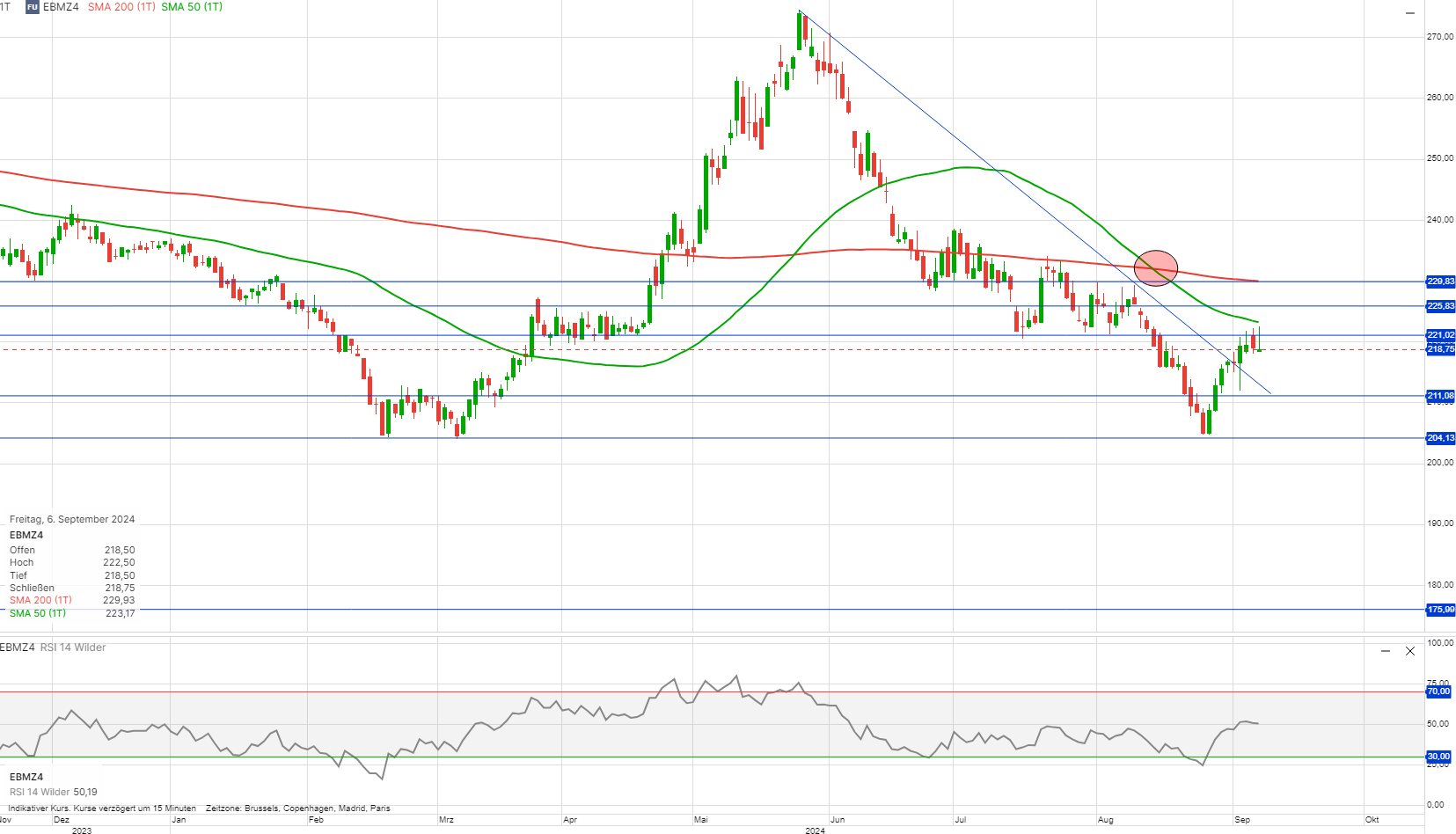
Task: Click the RSI 14 Wilder indicator title
Action: point(73,647)
